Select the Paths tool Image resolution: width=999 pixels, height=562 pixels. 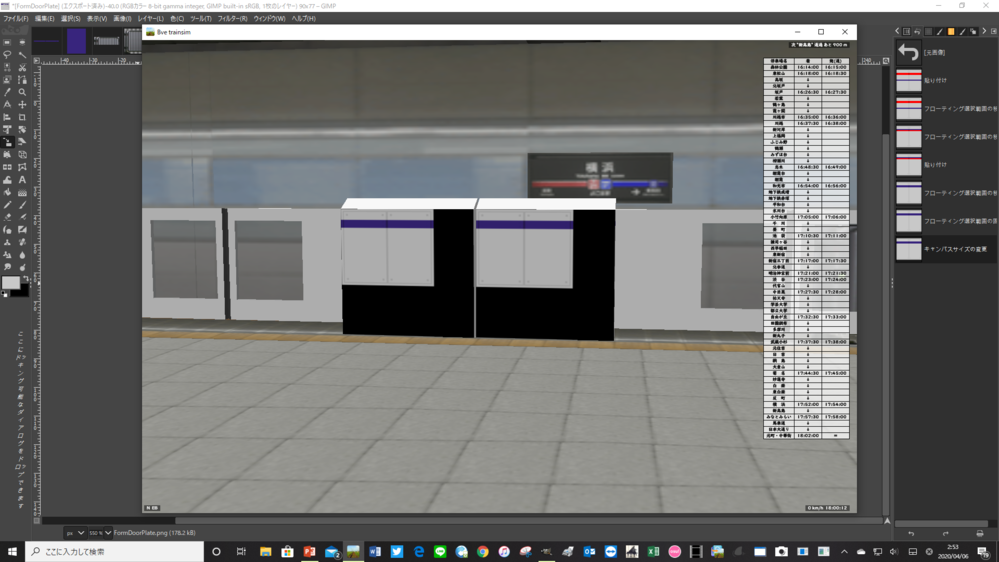[x=22, y=80]
